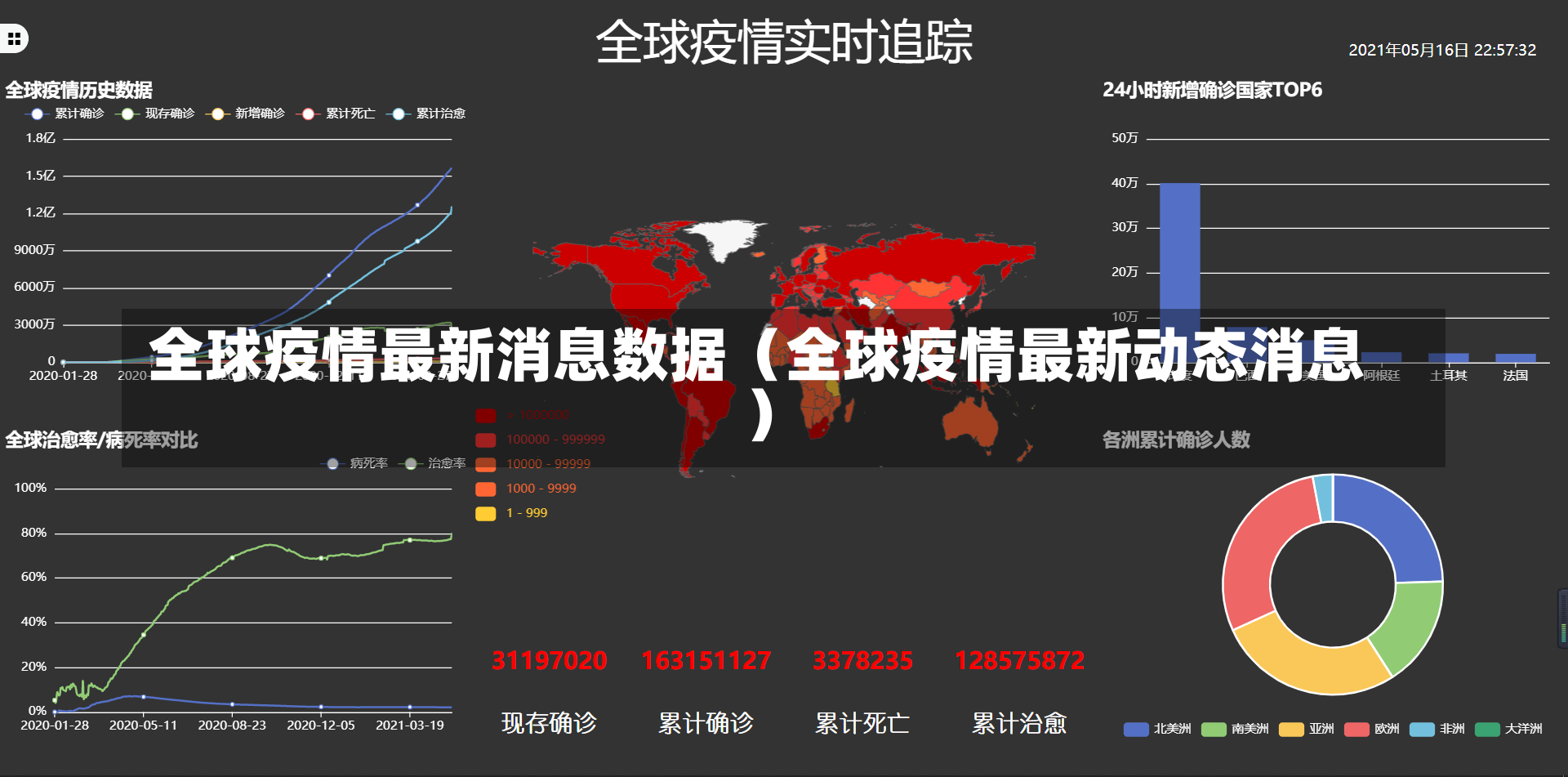
Task: Click the green recovery-rate line at its end
Action: click(451, 536)
